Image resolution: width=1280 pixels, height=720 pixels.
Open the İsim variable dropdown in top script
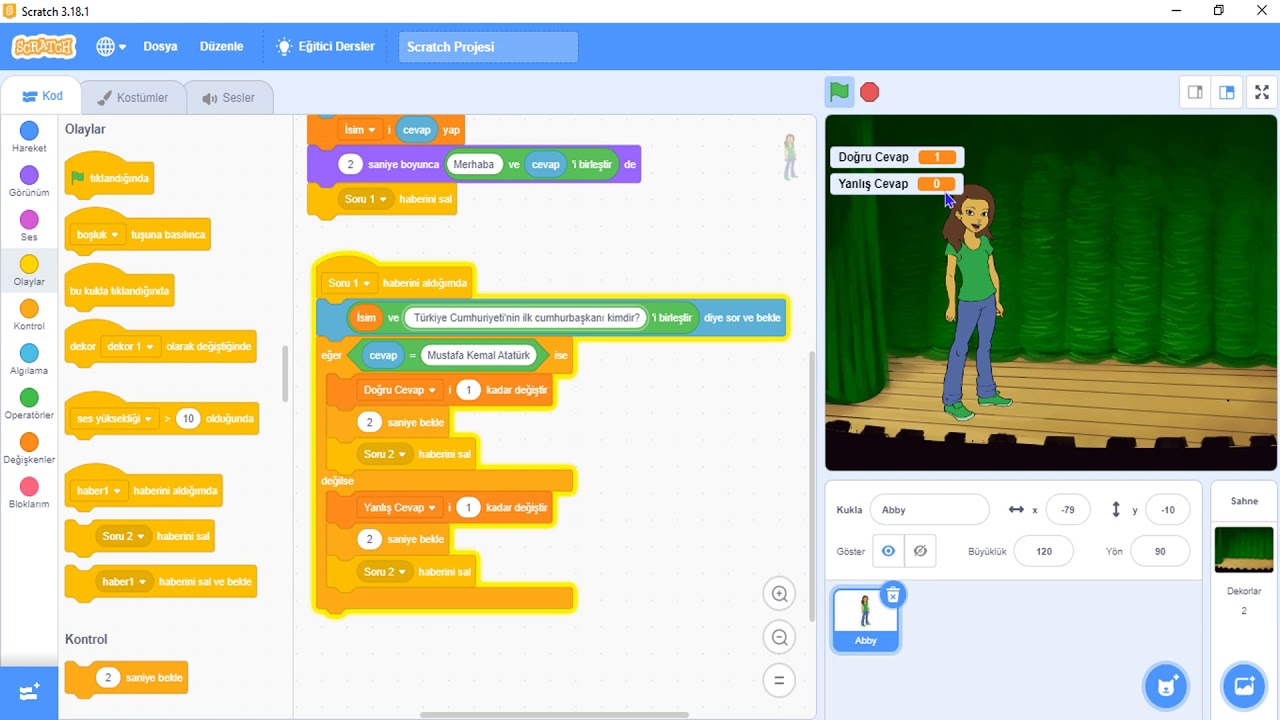click(x=360, y=130)
